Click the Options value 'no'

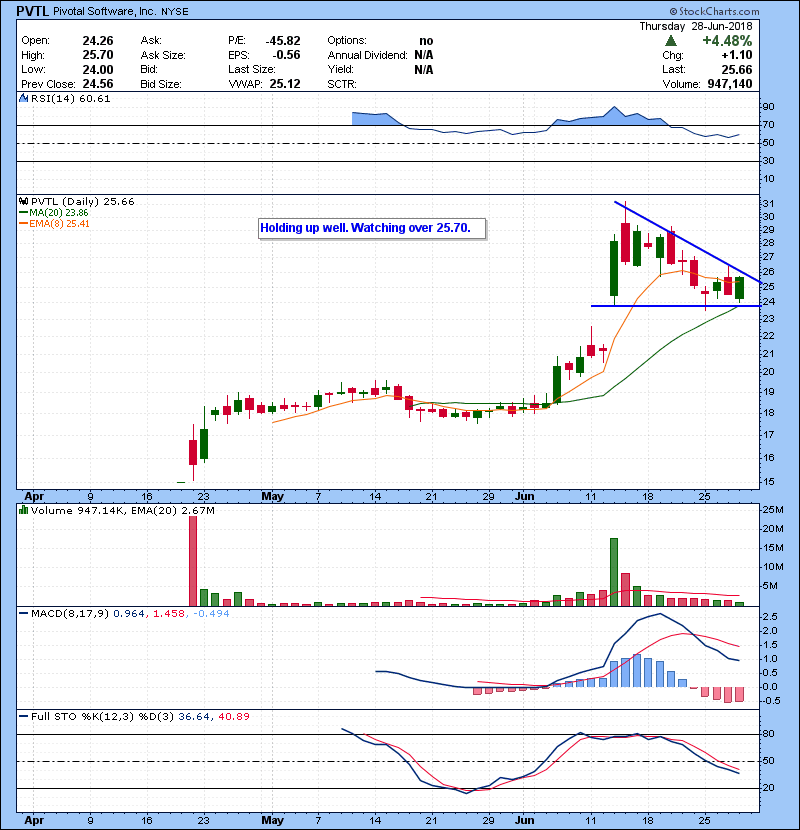tap(426, 41)
